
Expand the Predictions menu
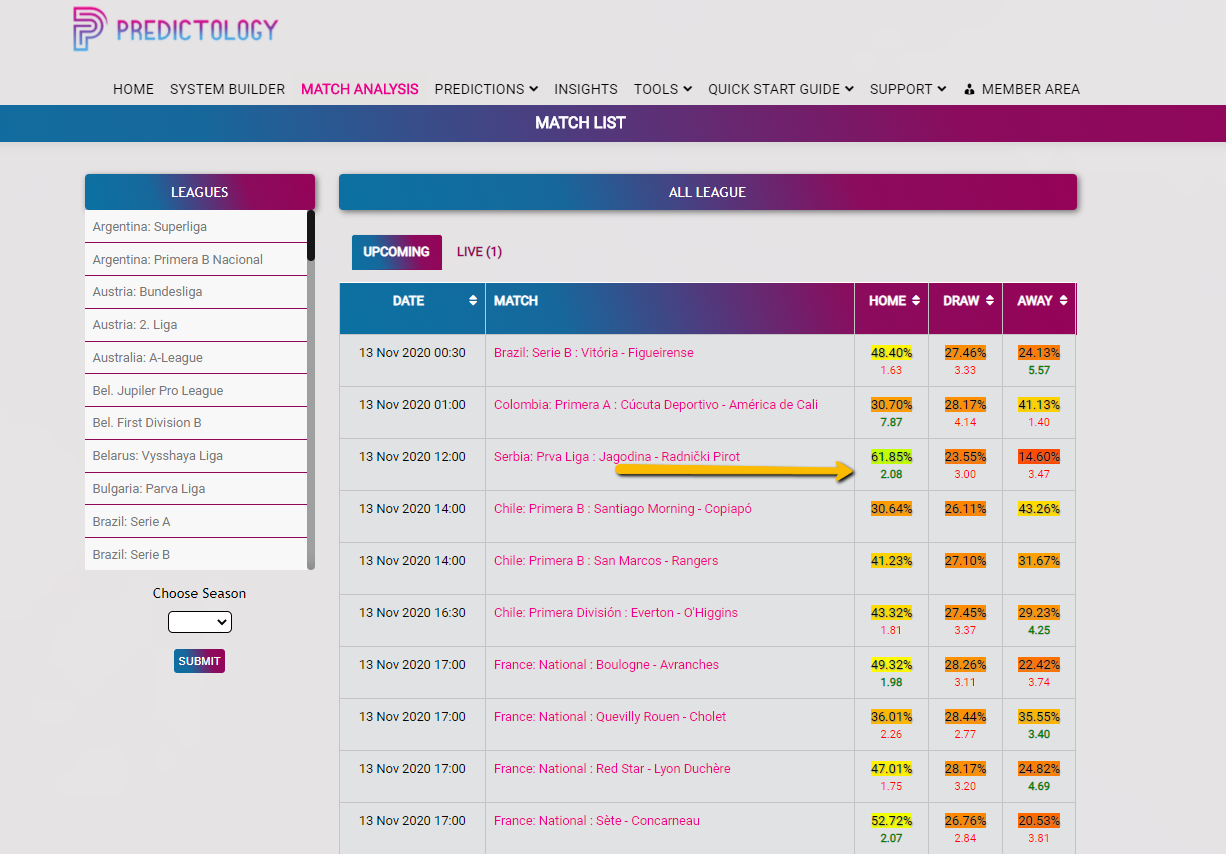486,89
